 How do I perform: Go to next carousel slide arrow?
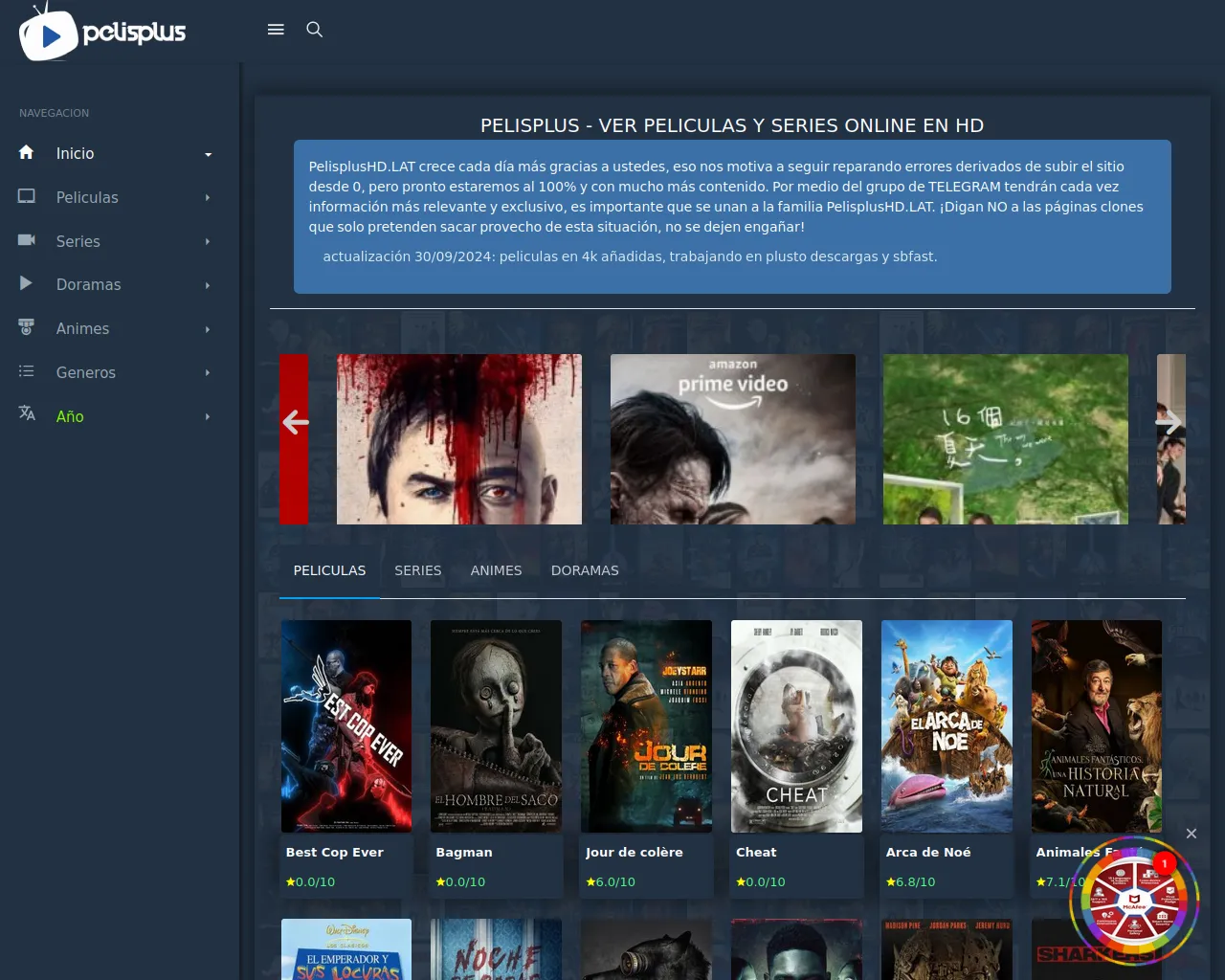1169,422
